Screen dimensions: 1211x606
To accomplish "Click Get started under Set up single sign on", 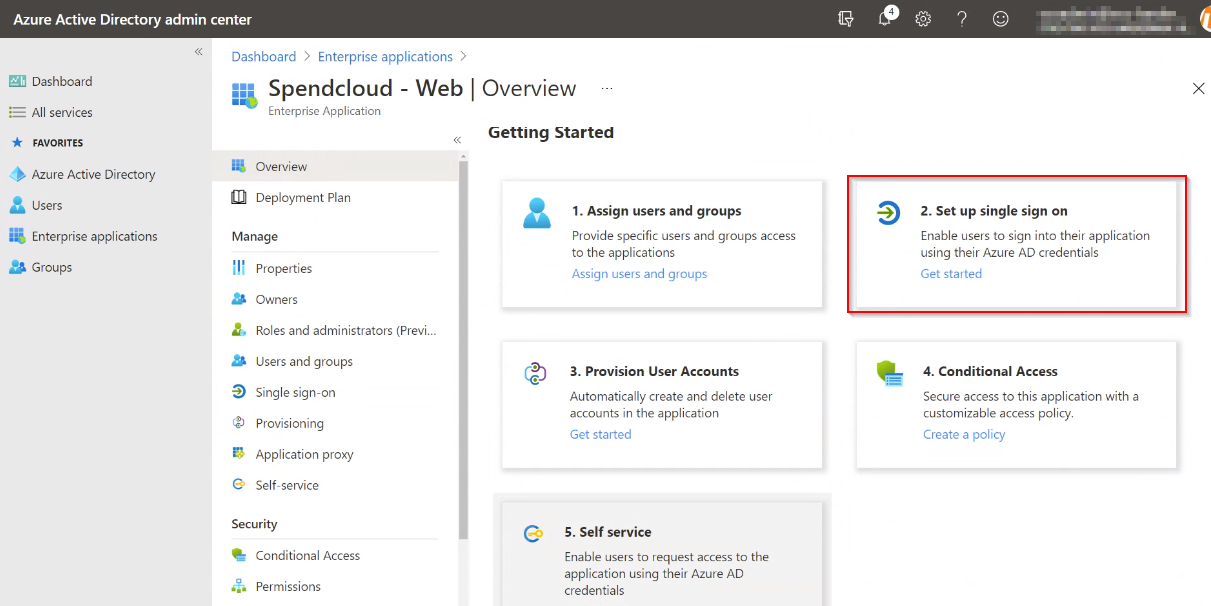I will coord(951,274).
